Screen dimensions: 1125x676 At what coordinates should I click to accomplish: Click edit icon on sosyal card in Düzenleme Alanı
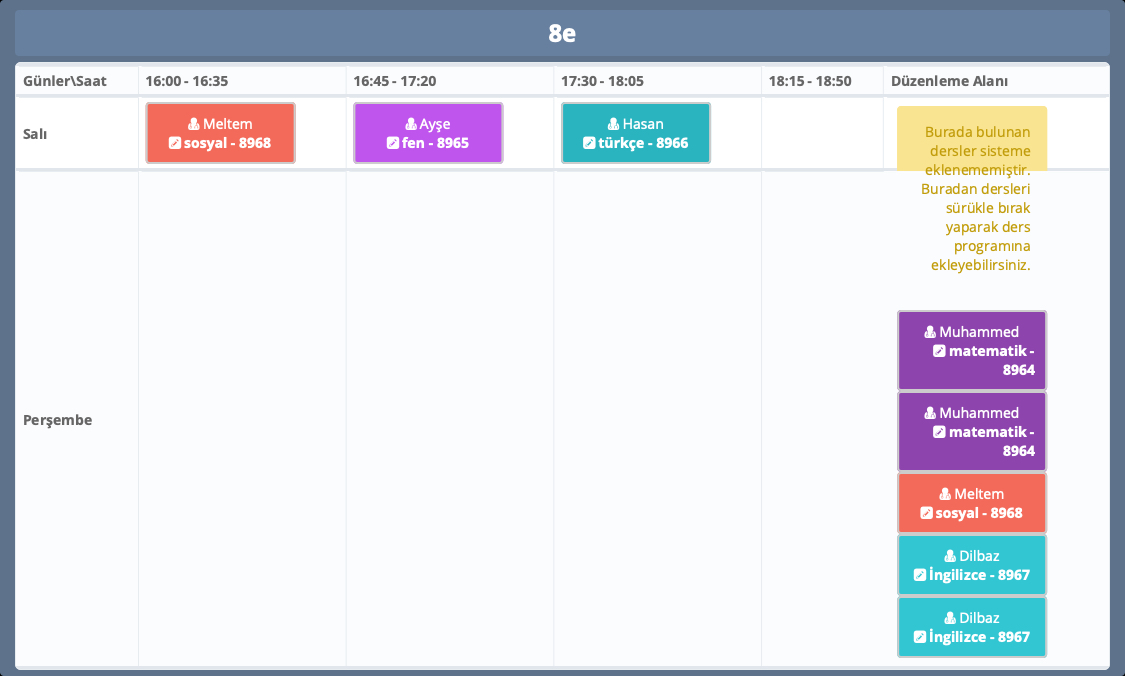[926, 513]
